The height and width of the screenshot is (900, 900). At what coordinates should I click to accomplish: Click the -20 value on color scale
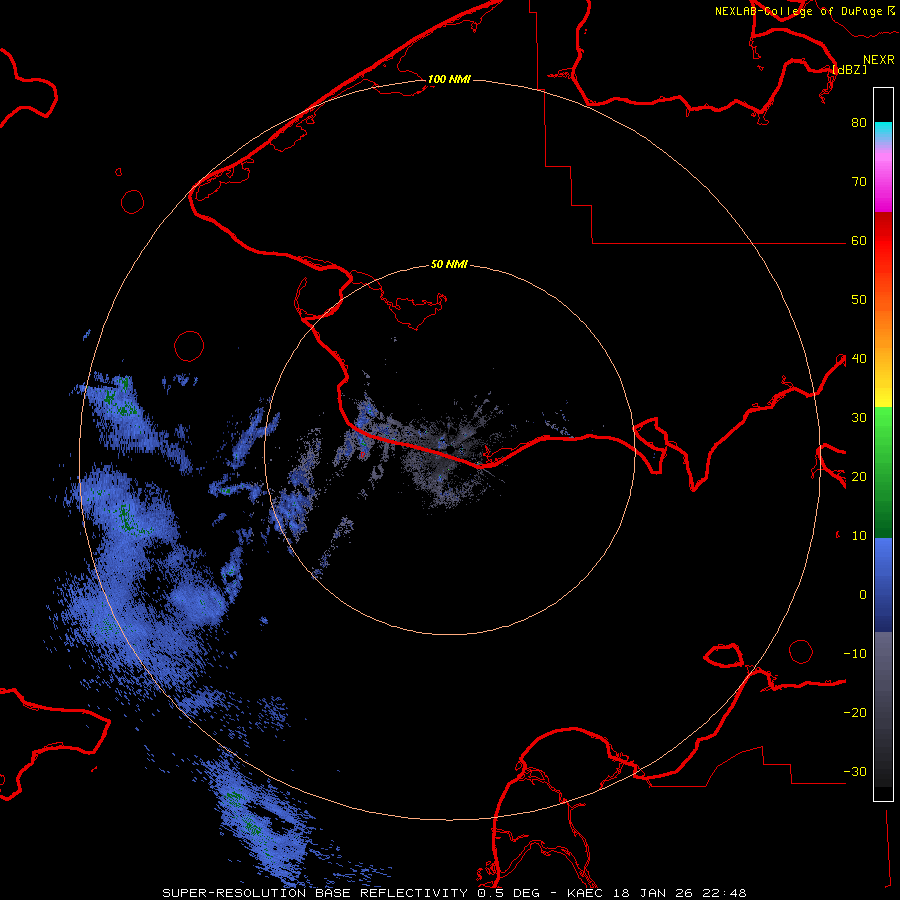pos(855,713)
